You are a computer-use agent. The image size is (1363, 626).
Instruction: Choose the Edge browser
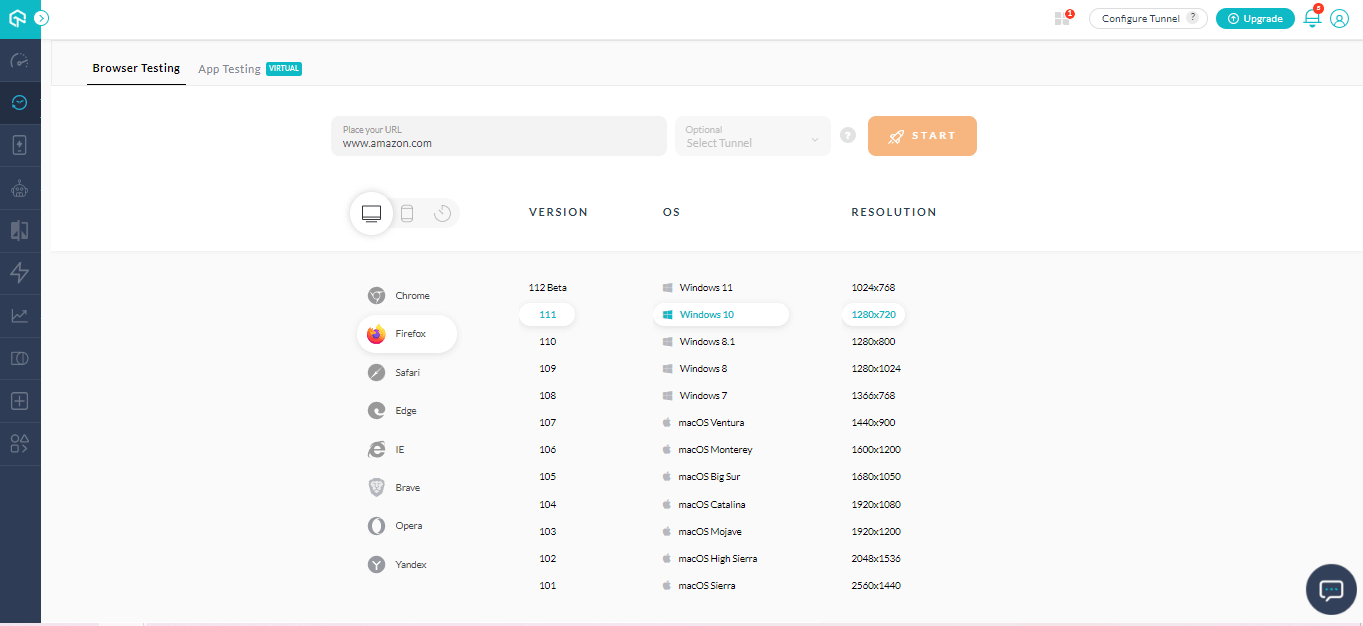392,411
